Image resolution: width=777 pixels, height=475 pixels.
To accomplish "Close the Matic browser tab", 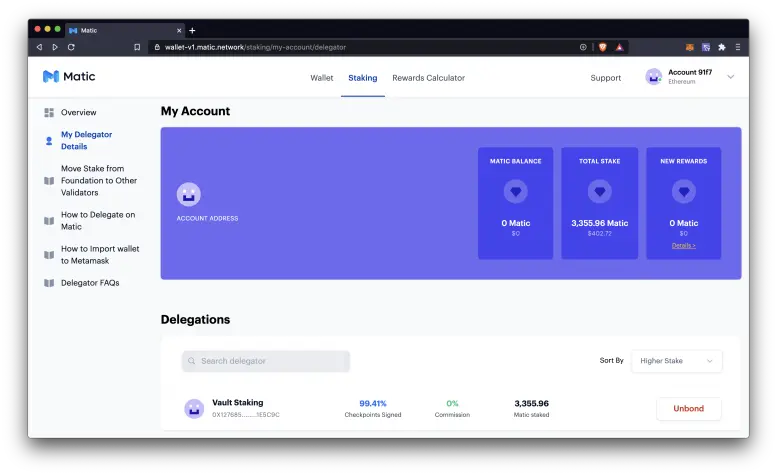I will tap(179, 31).
